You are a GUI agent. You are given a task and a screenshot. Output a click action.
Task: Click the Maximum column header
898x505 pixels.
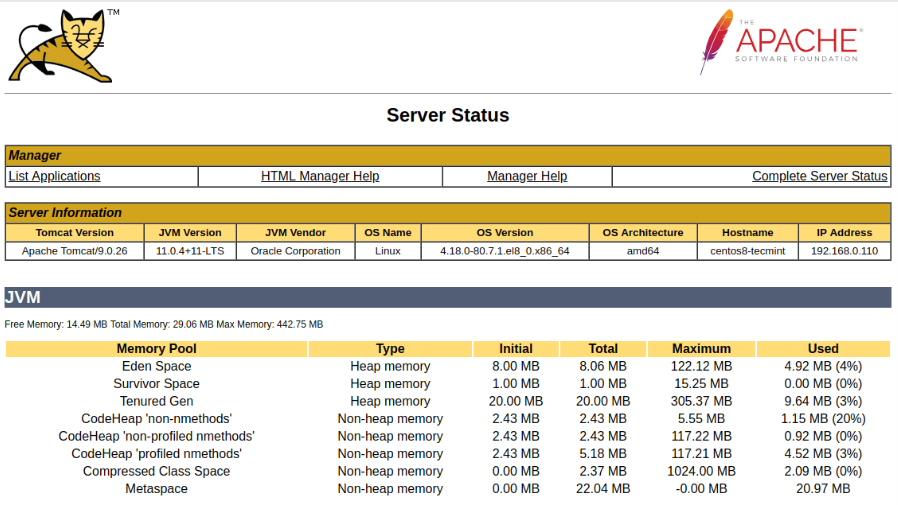702,349
